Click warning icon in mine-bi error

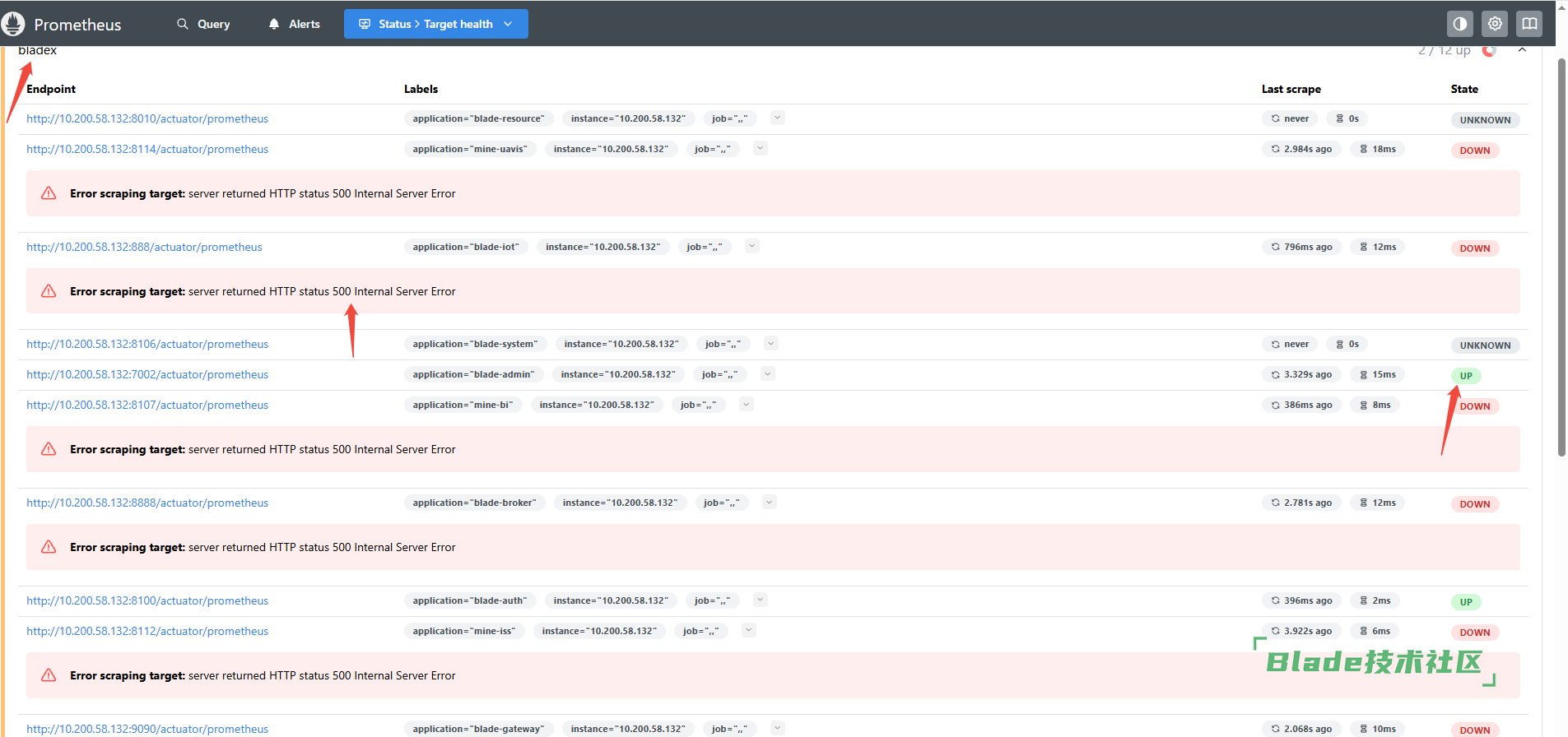point(49,449)
